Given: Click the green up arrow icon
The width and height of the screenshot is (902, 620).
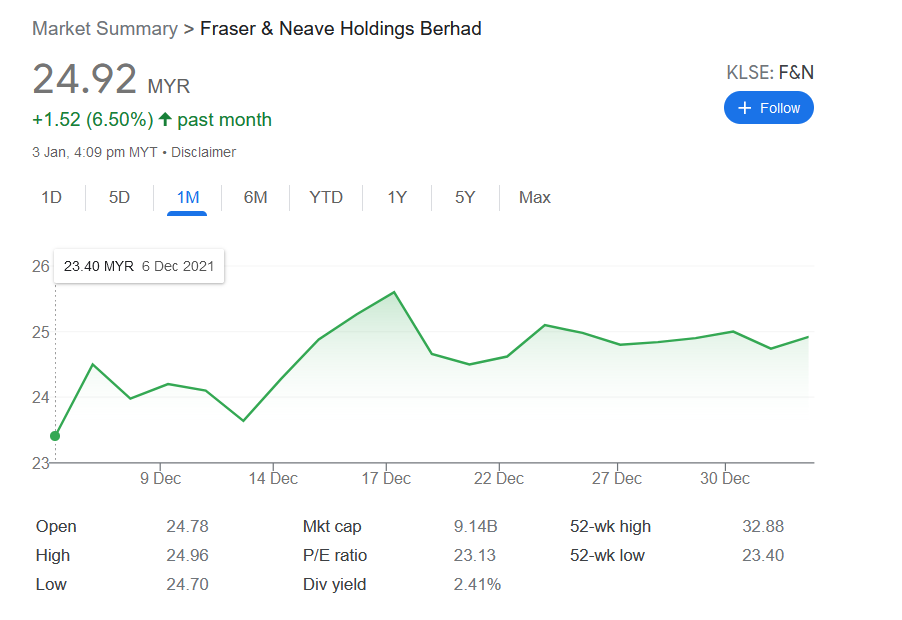Looking at the screenshot, I should [165, 119].
